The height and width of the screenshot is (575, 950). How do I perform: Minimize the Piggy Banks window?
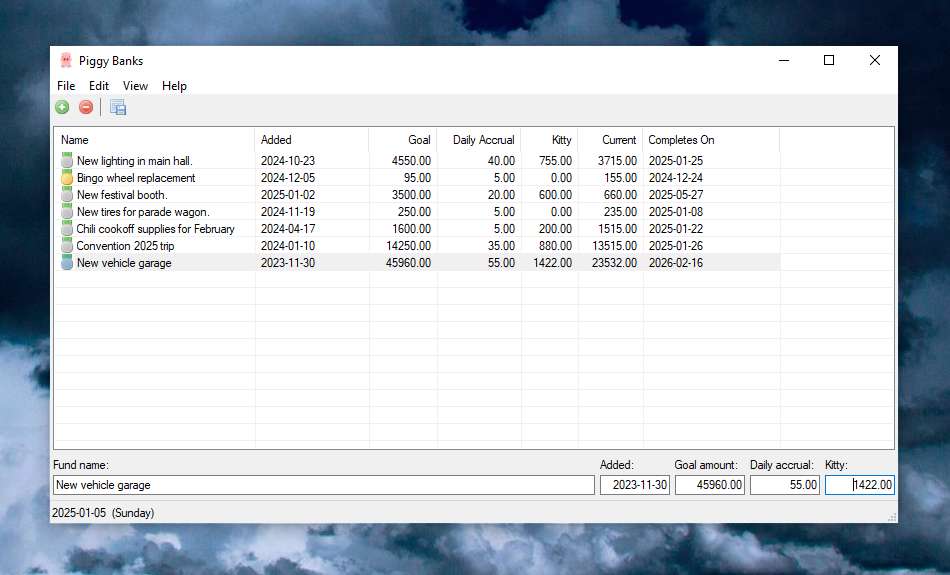click(784, 60)
